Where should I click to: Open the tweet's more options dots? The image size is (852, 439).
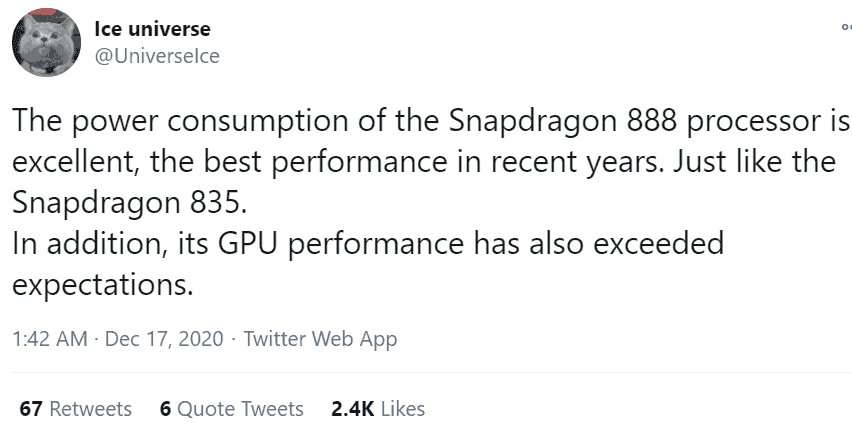point(847,27)
